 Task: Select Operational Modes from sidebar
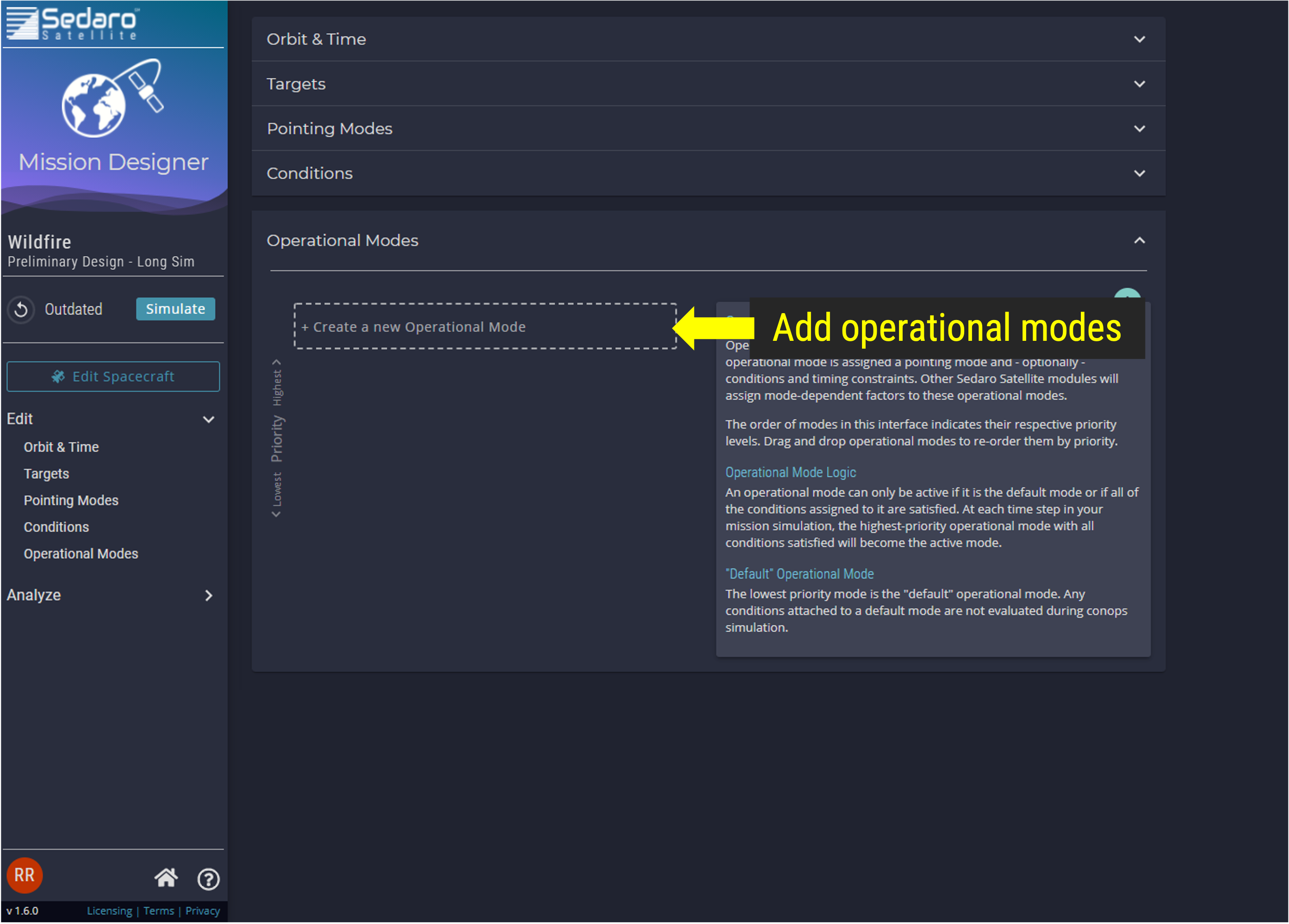click(x=80, y=553)
